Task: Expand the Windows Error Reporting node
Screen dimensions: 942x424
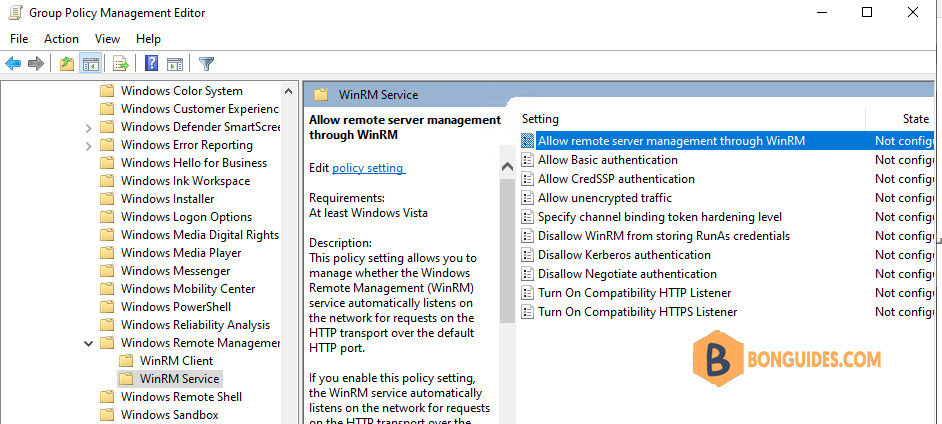Action: pos(88,145)
